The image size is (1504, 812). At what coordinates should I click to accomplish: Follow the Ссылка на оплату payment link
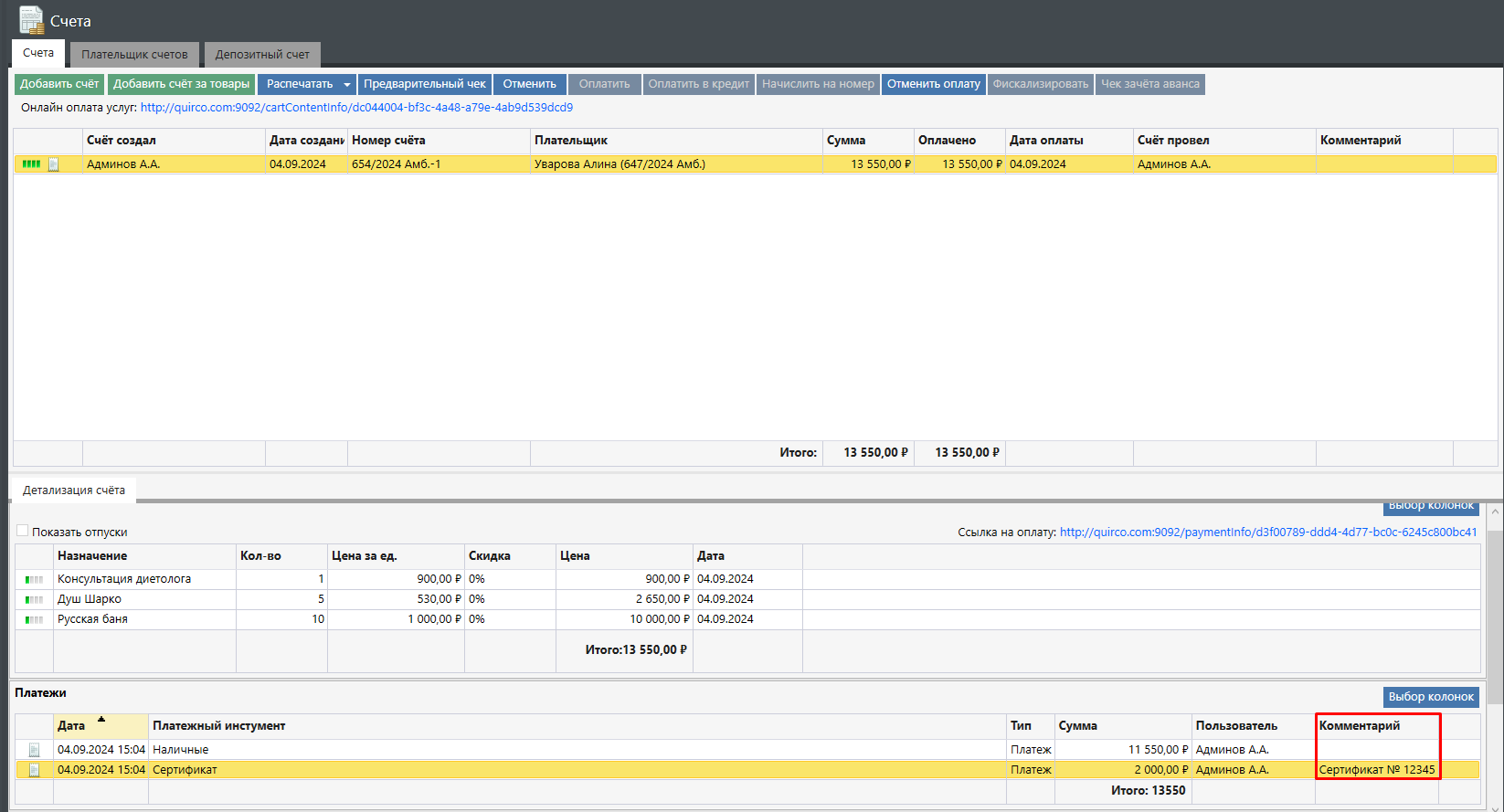[x=1267, y=532]
